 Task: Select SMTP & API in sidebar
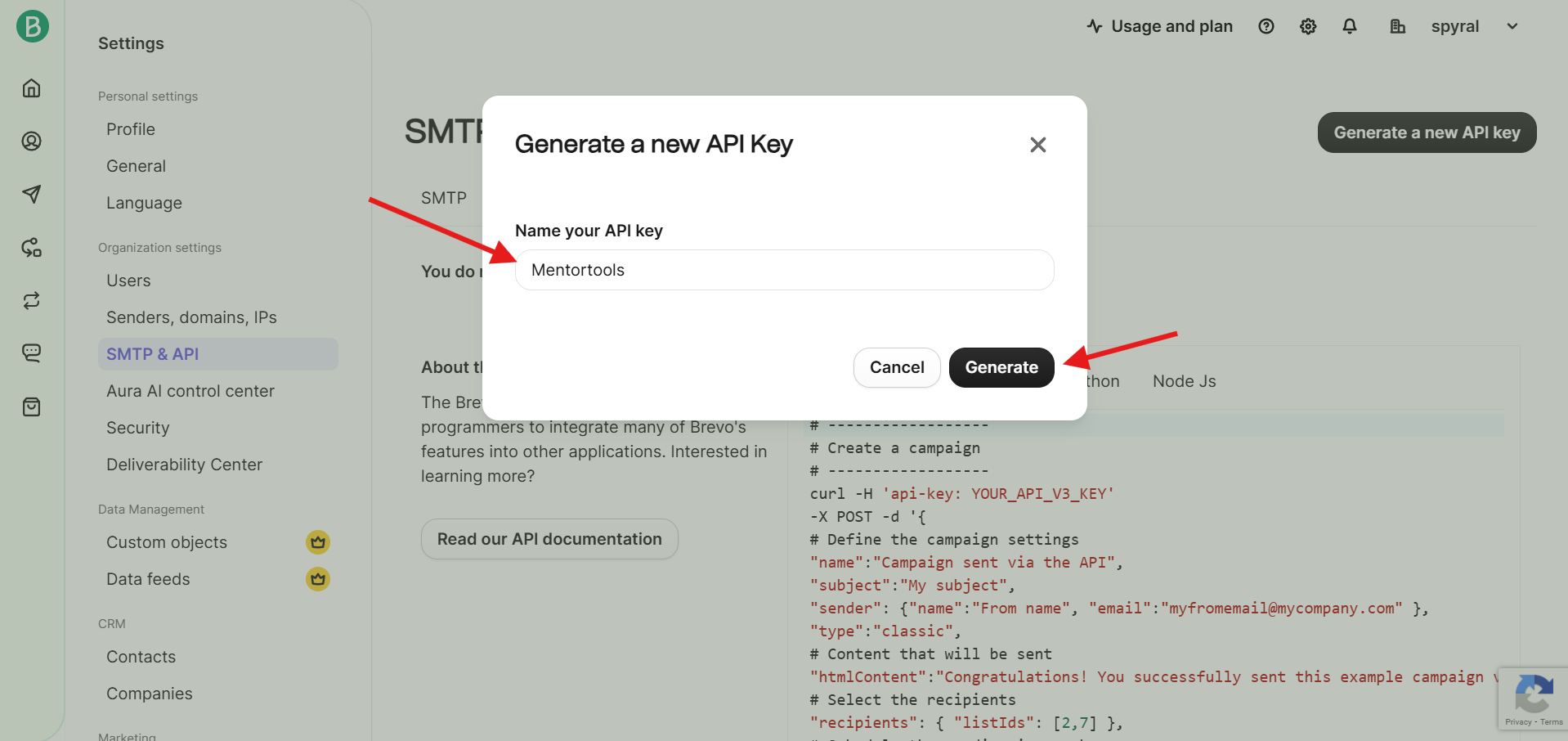[x=218, y=354]
